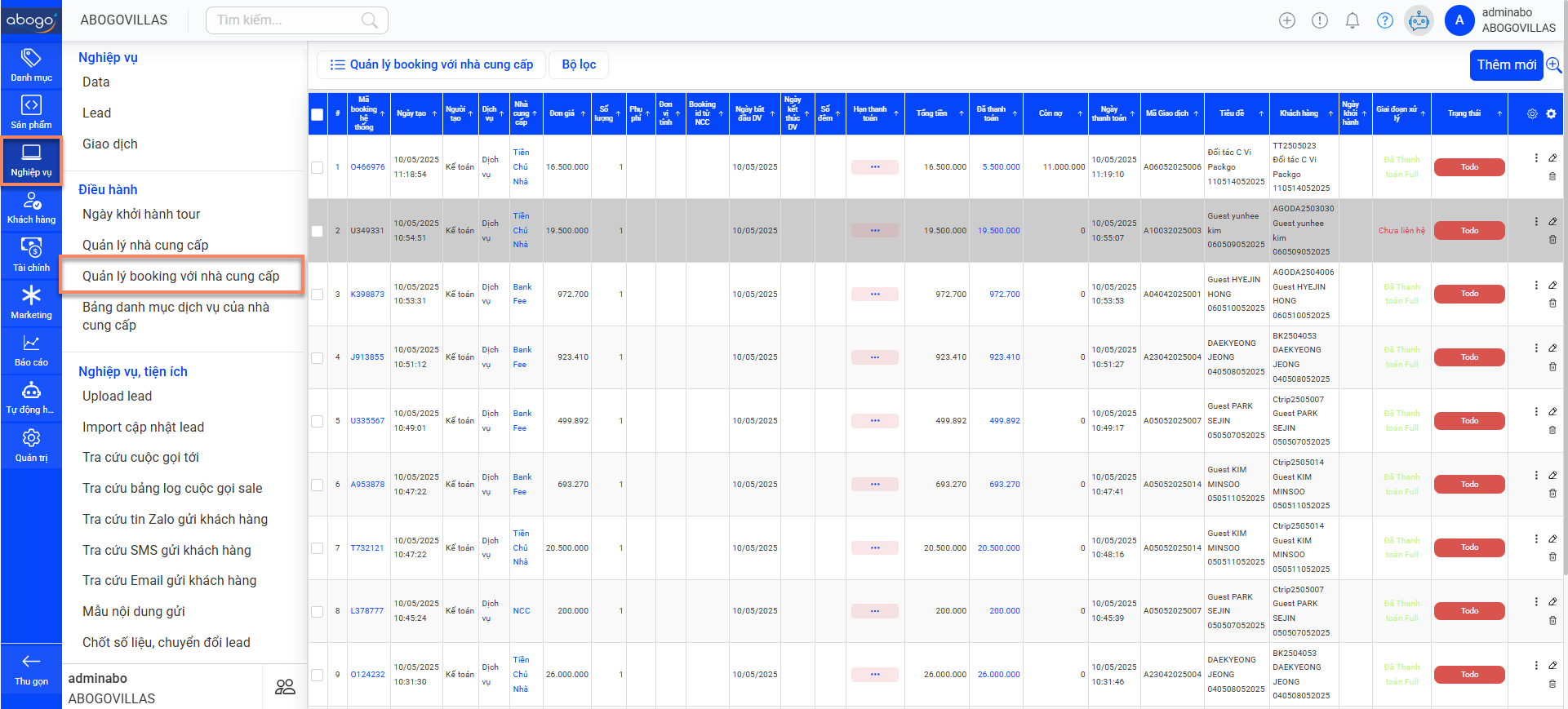Click Quản lý booking với nhà cung cấp tab button
1568x709 pixels.
point(432,64)
